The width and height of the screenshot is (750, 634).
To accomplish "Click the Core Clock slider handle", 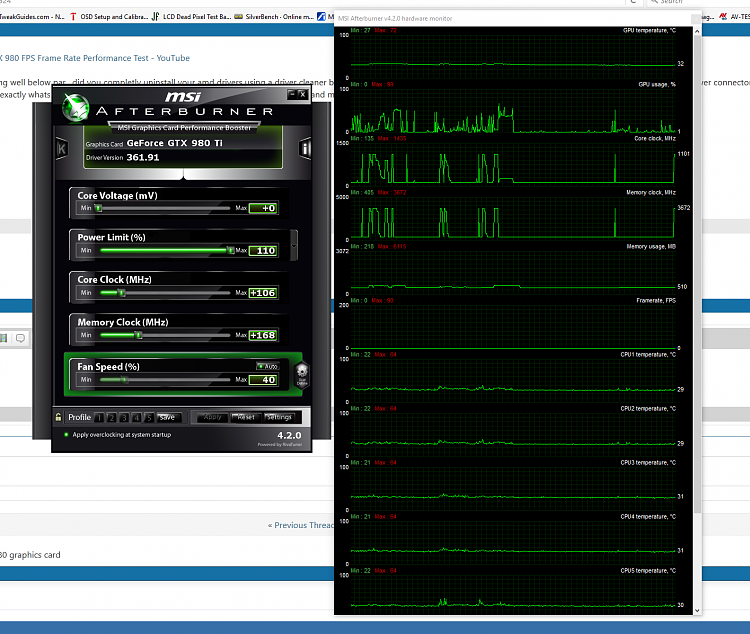I will (122, 293).
